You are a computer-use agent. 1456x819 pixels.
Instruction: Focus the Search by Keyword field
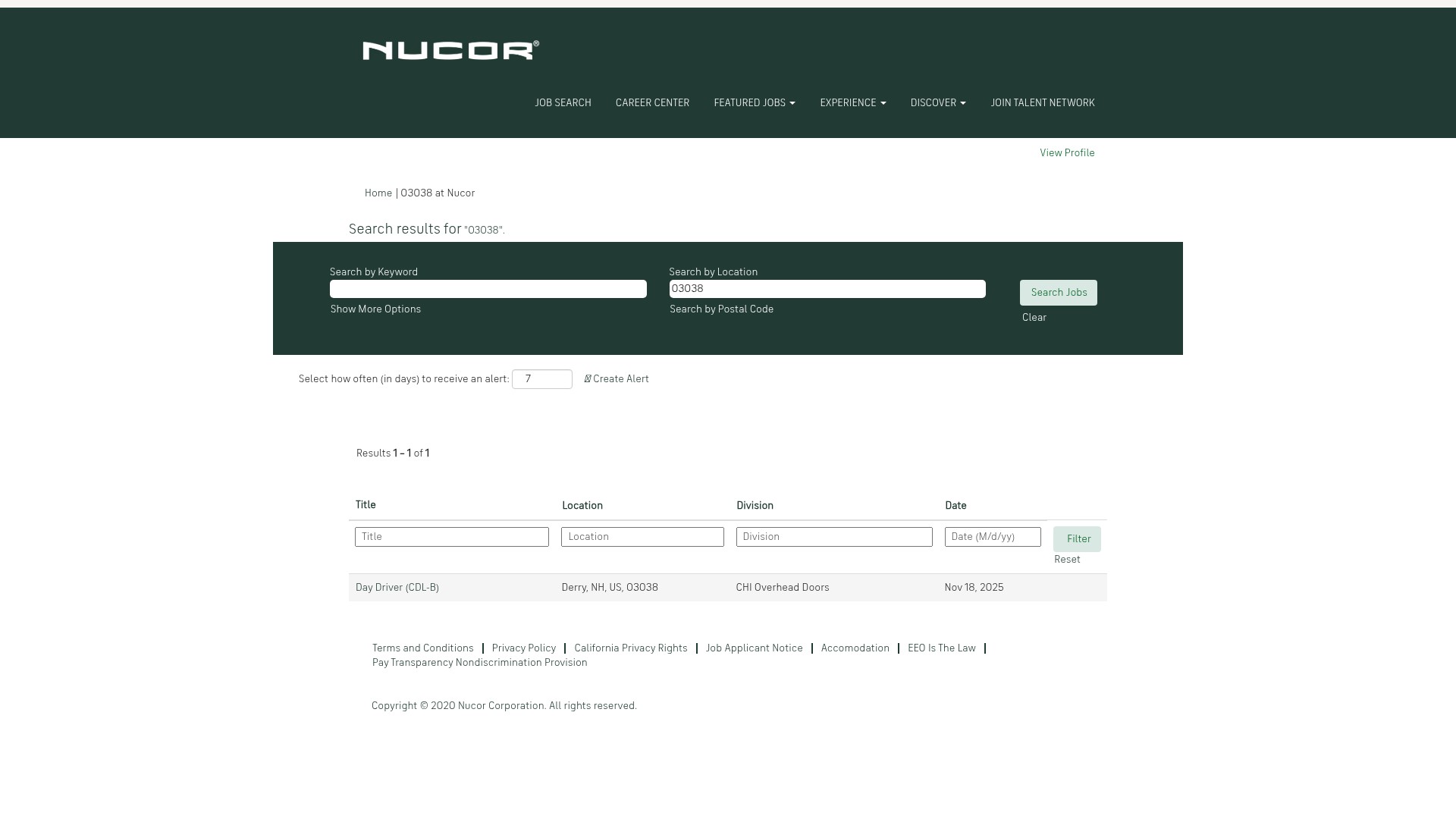pos(488,289)
